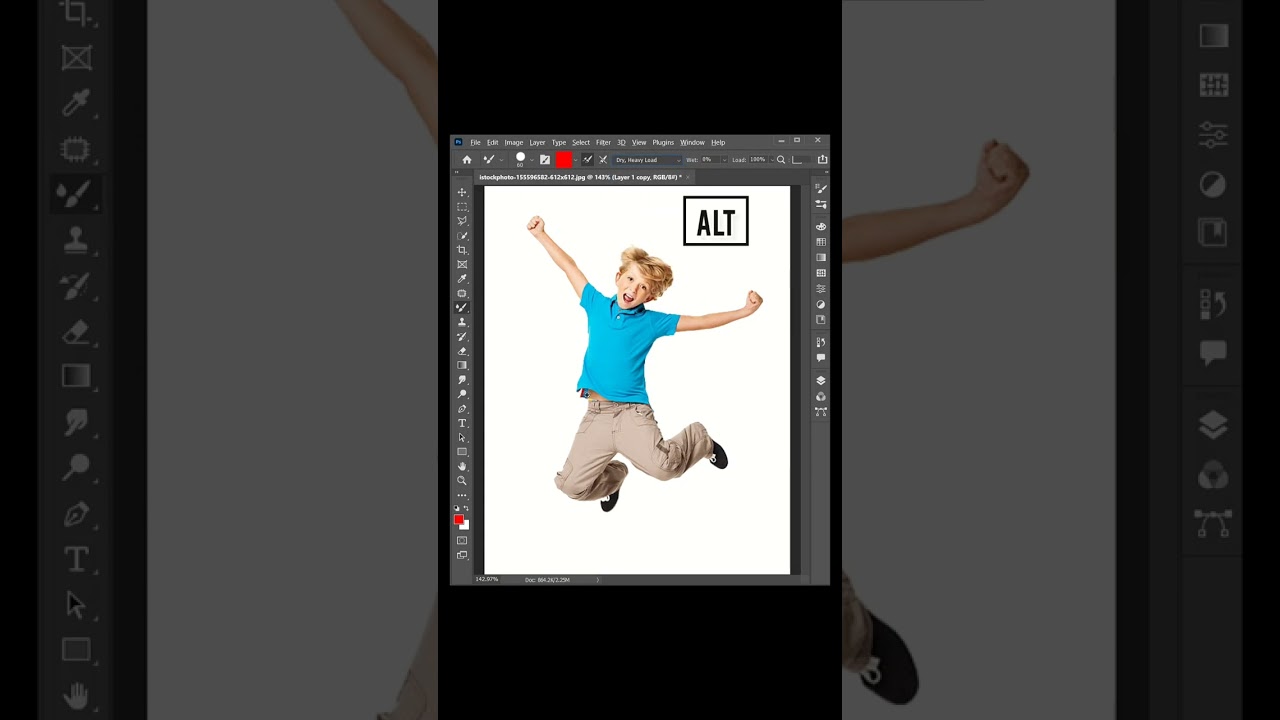Click the Share icon in options bar
1280x720 pixels.
click(x=822, y=159)
